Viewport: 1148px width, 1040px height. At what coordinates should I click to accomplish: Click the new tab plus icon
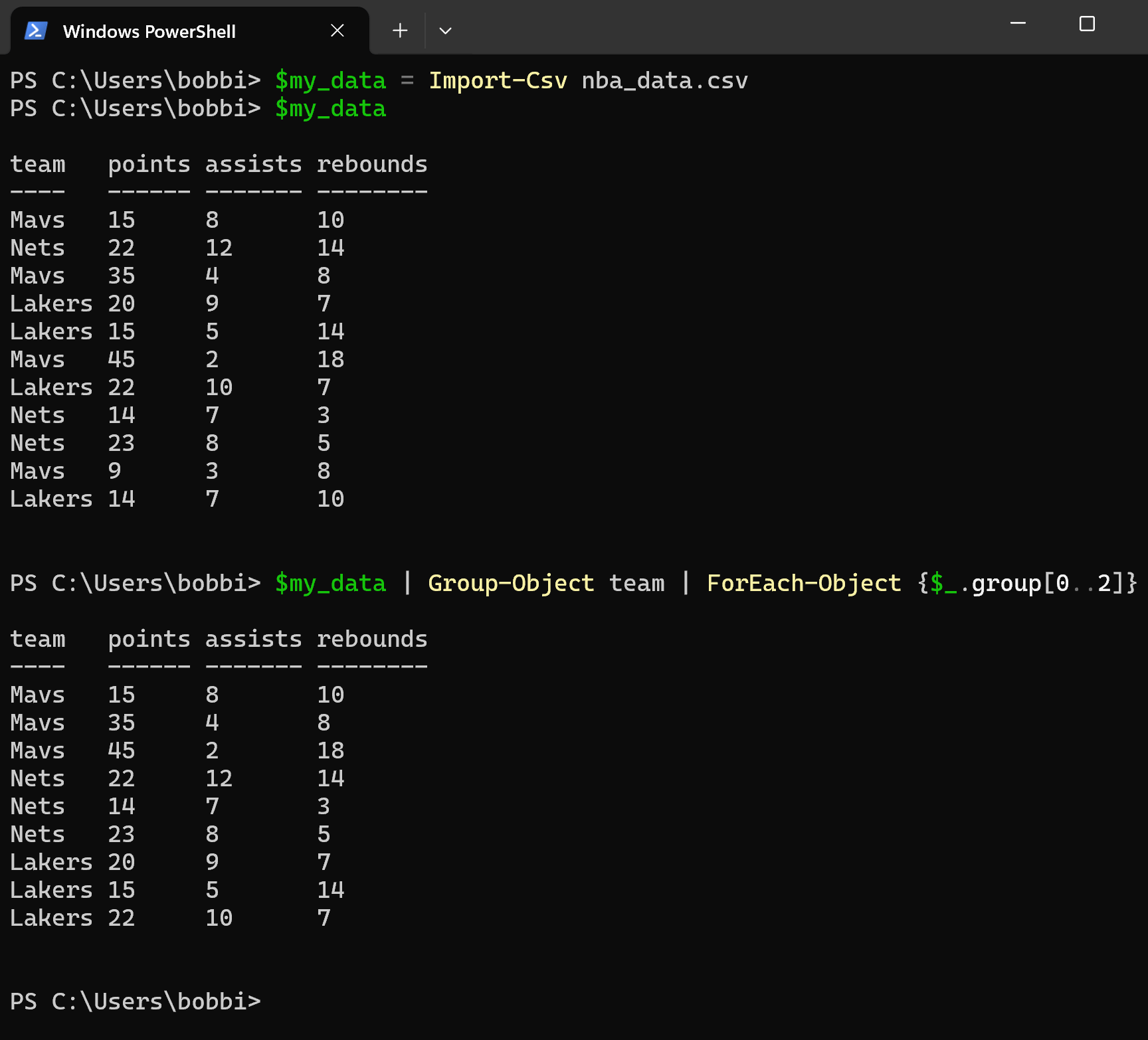point(399,31)
